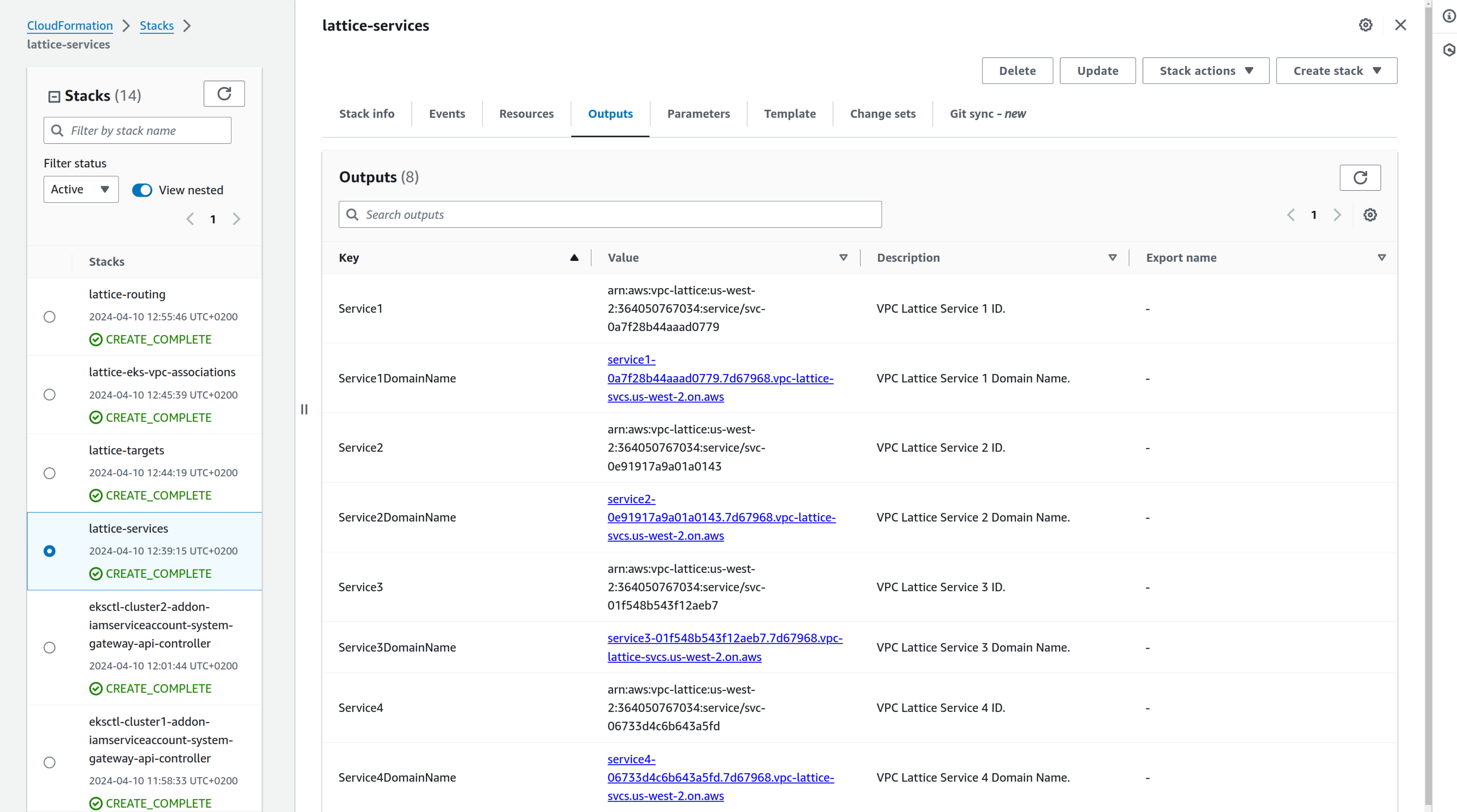Open the Active filter status dropdown
1457x812 pixels.
pyautogui.click(x=81, y=189)
